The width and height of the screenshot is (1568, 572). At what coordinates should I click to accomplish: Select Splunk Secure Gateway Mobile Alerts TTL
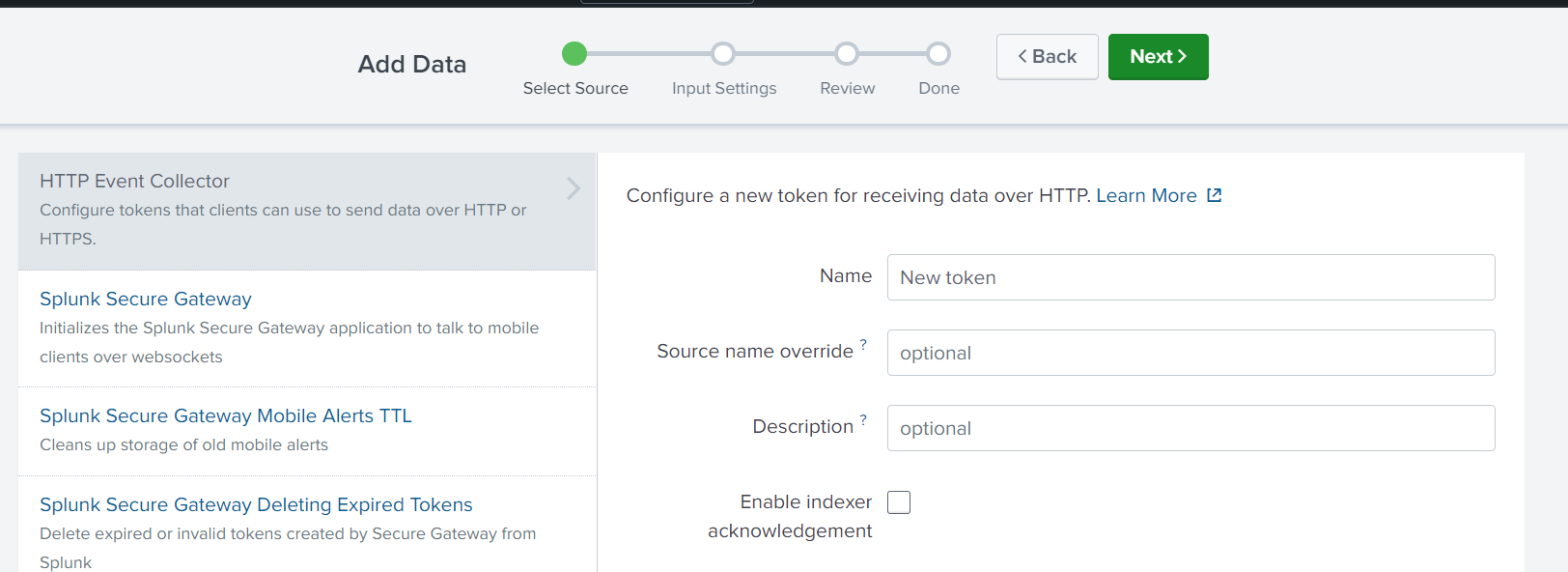pyautogui.click(x=226, y=415)
